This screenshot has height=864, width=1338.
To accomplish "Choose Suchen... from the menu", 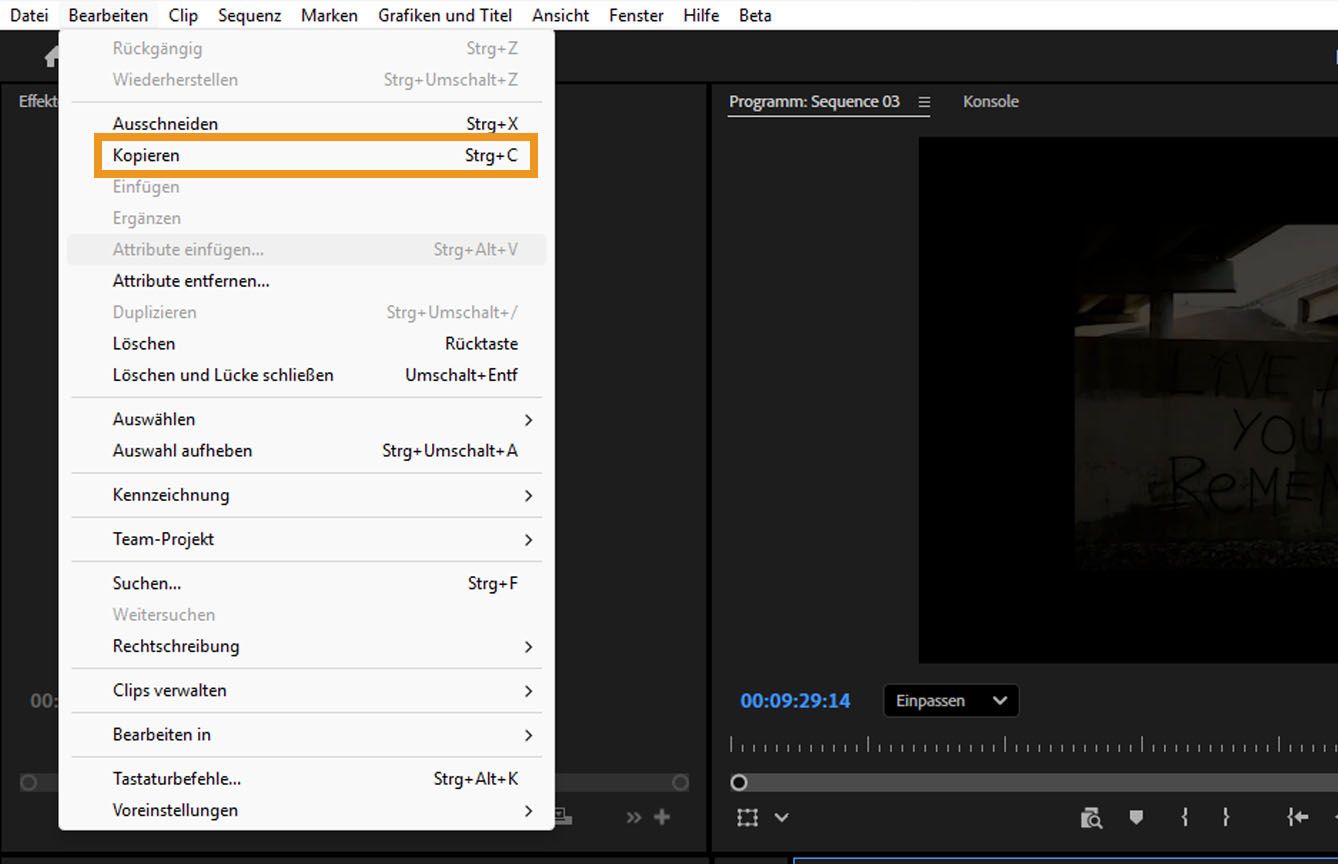I will point(306,583).
